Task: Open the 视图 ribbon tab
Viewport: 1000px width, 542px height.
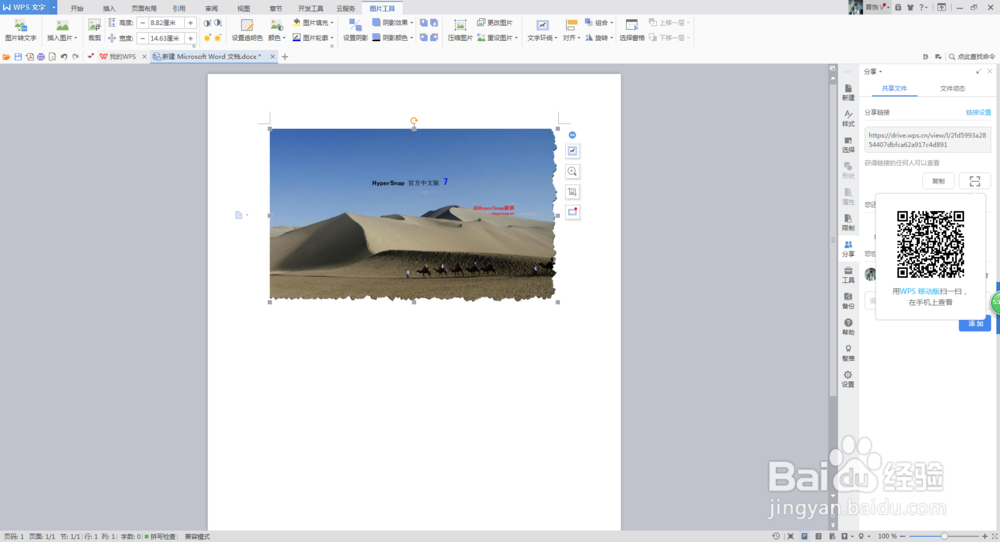Action: pos(244,8)
